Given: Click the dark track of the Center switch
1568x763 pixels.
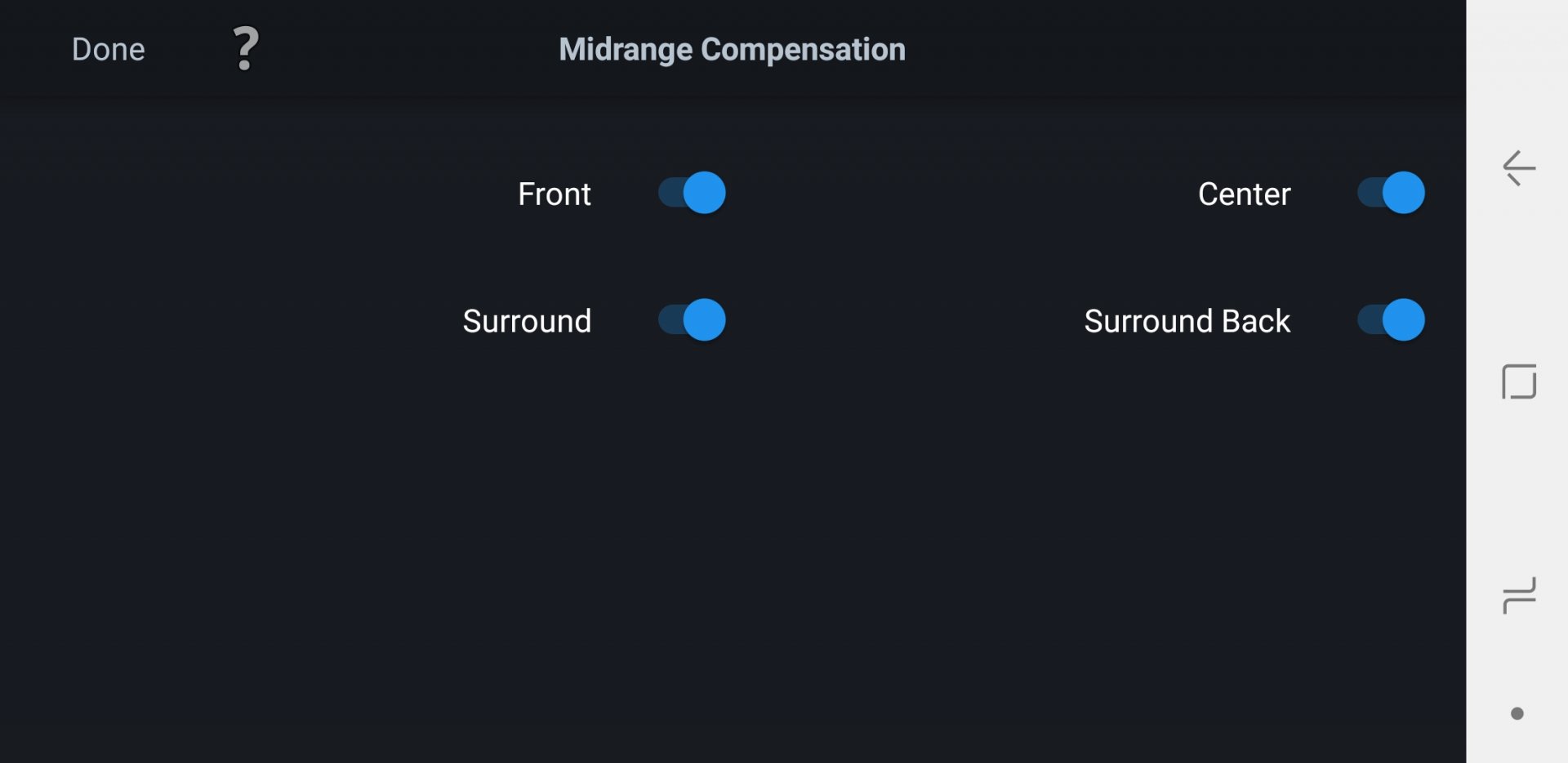Looking at the screenshot, I should click(x=1369, y=193).
